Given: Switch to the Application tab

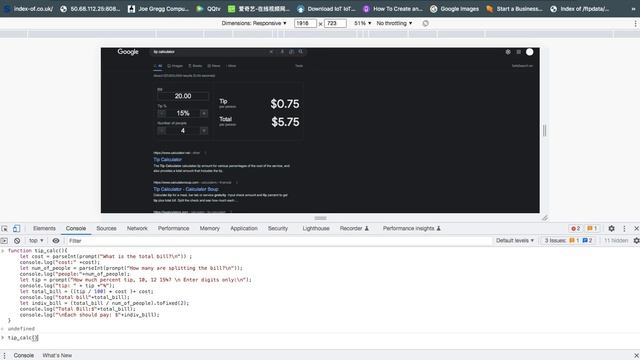Looking at the screenshot, I should point(244,229).
